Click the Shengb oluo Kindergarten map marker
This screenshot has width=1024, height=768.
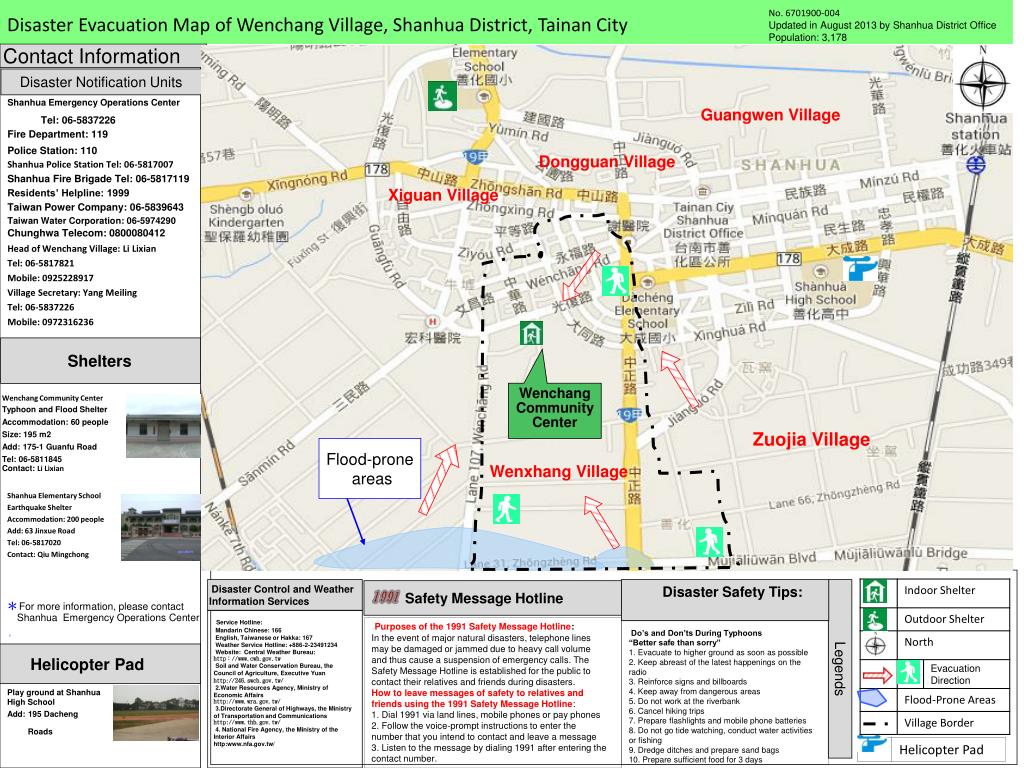tap(246, 194)
